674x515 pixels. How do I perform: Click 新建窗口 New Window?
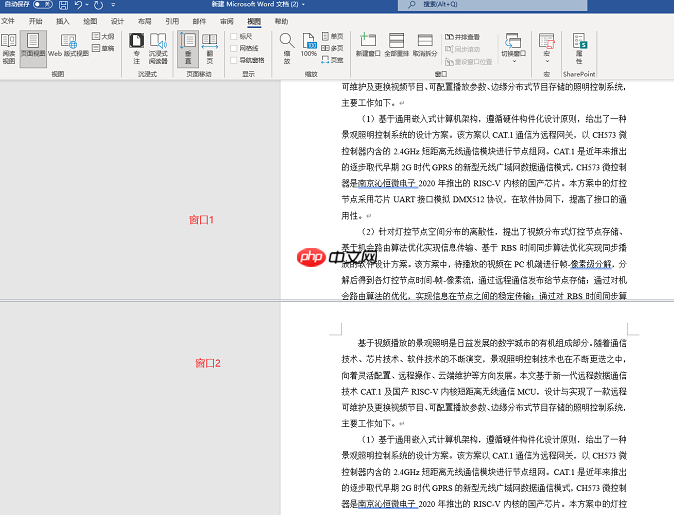click(x=368, y=45)
